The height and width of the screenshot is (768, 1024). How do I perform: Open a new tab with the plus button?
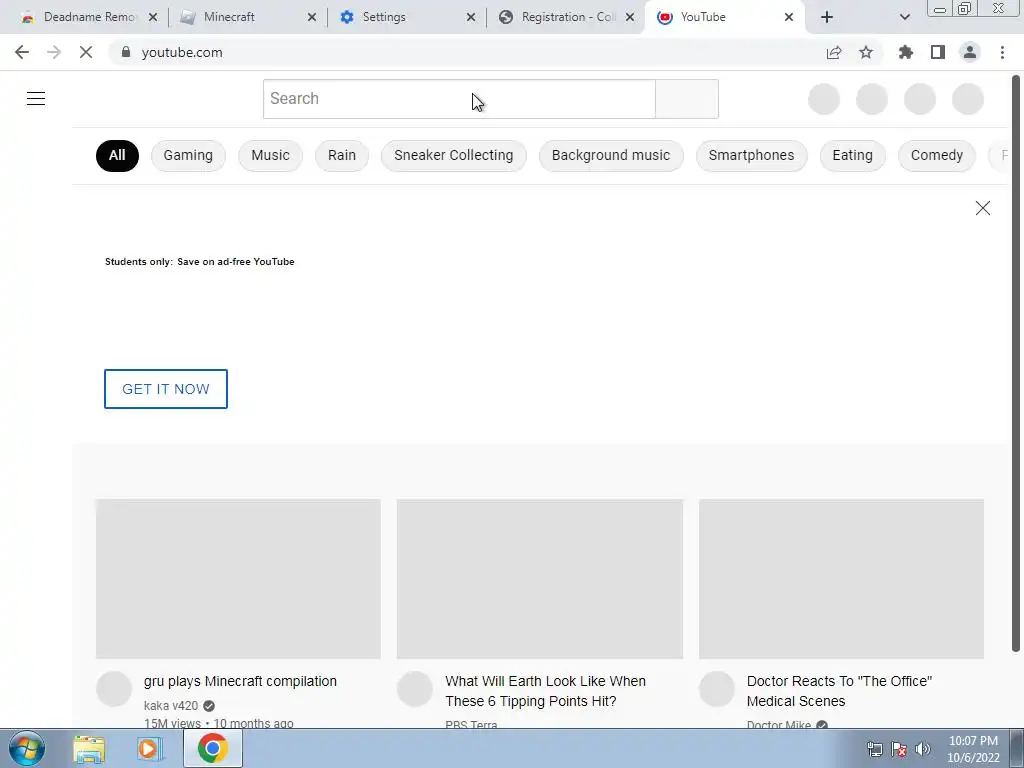pyautogui.click(x=827, y=18)
